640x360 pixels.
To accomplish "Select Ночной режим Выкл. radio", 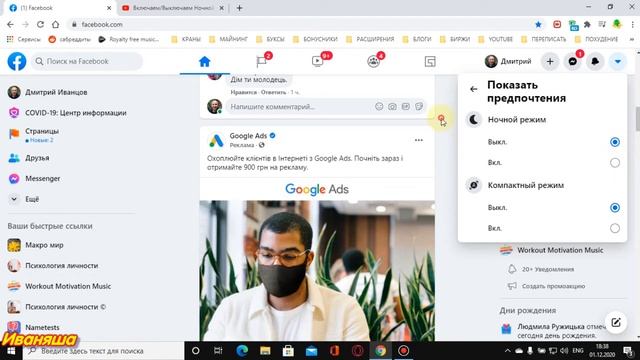I will click(615, 142).
